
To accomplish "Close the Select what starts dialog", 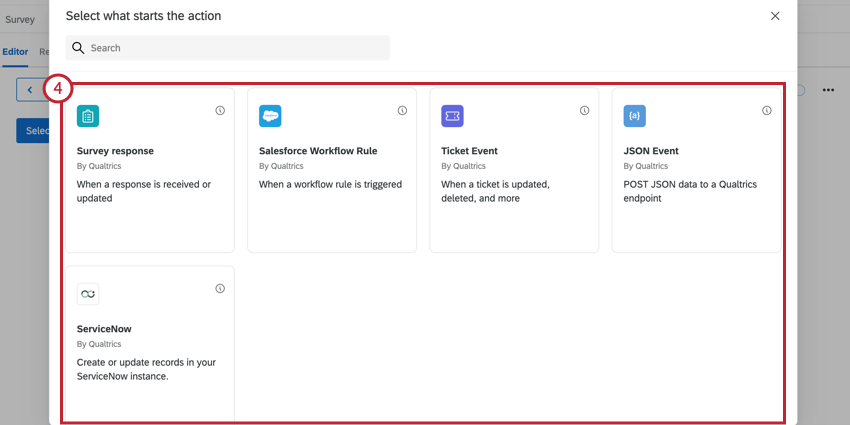I will [x=775, y=16].
